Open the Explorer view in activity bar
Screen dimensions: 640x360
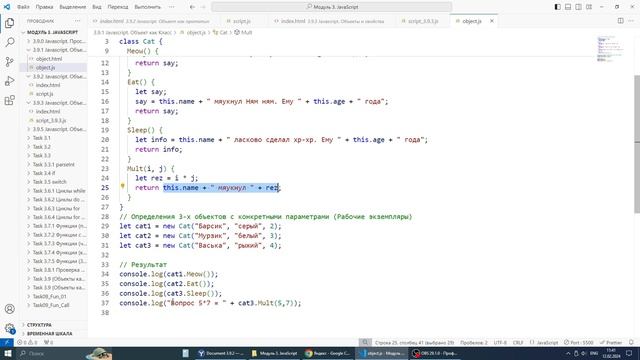[x=9, y=23]
